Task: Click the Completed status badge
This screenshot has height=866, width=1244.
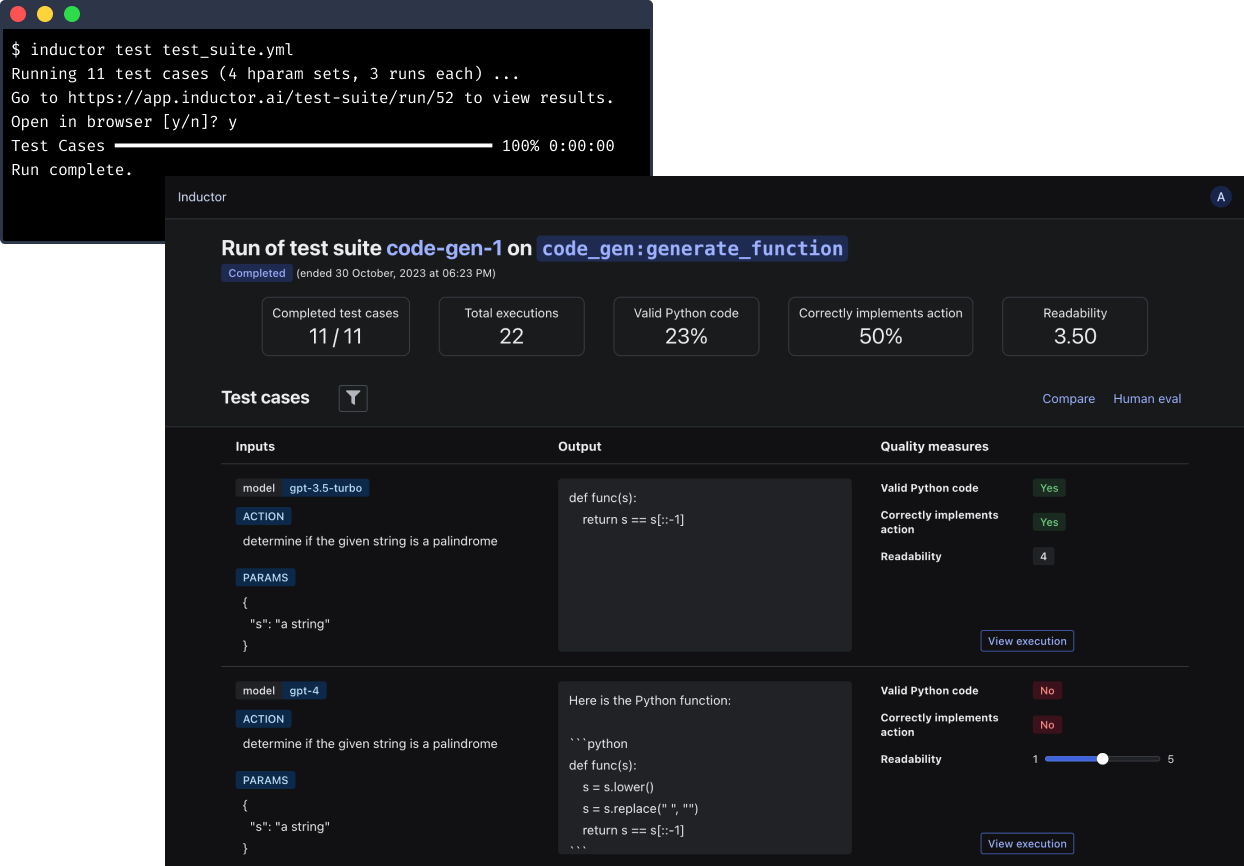Action: point(256,273)
